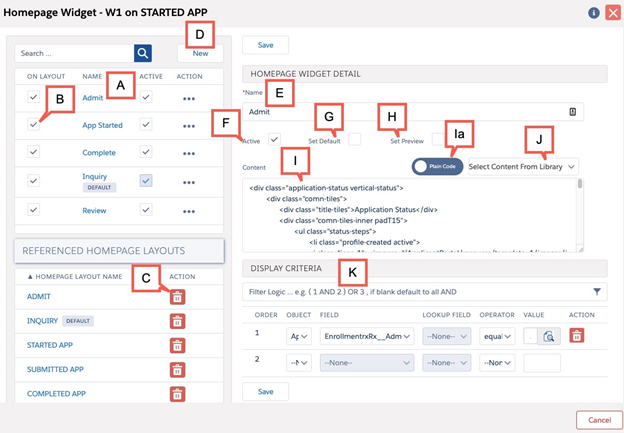The image size is (624, 433).
Task: Click the filter icon in Display Criteria
Action: pyautogui.click(x=598, y=292)
